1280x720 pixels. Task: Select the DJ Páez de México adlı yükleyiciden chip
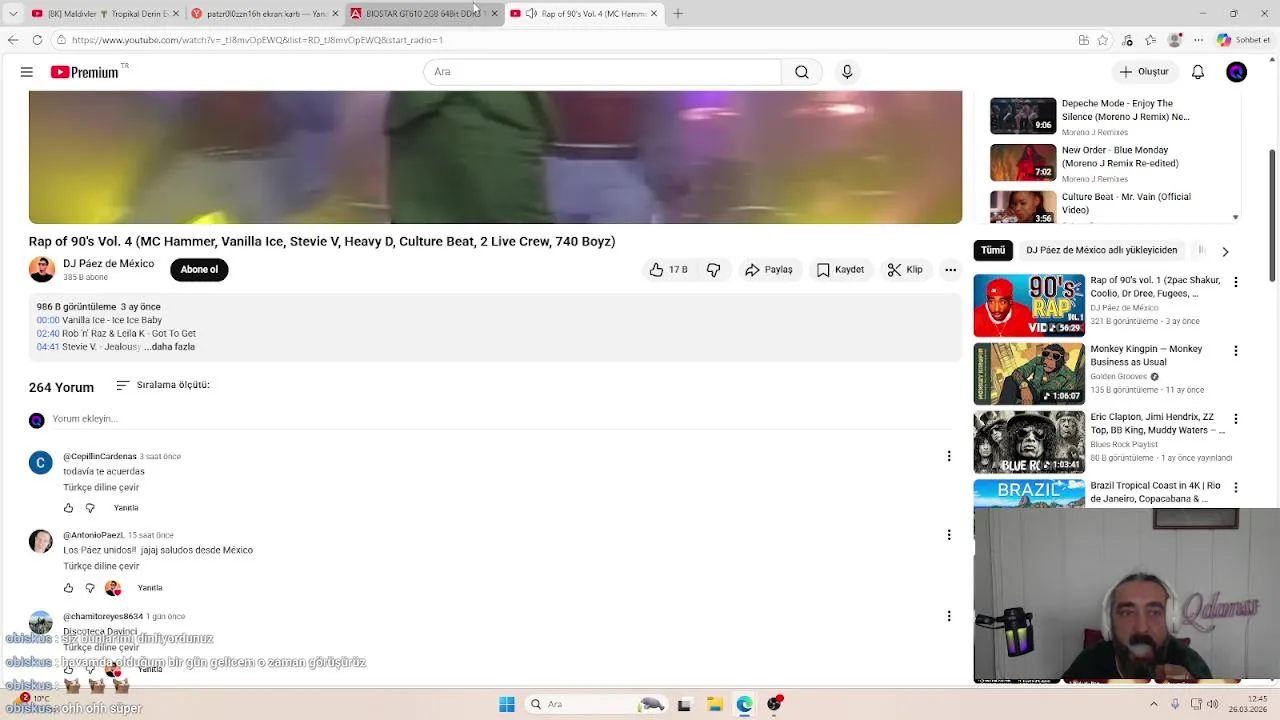click(1101, 250)
